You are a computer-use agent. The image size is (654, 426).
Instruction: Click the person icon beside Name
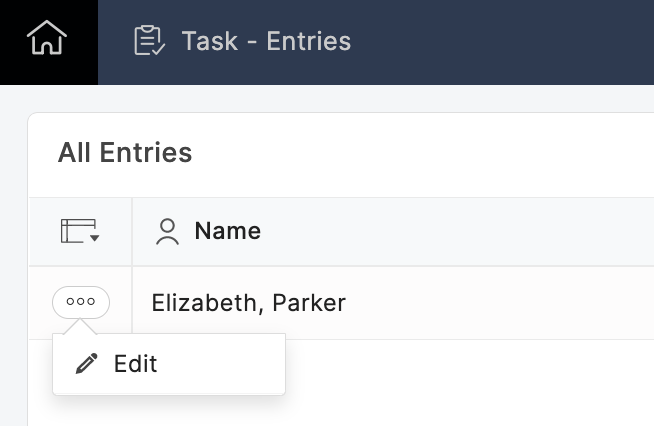tap(168, 232)
